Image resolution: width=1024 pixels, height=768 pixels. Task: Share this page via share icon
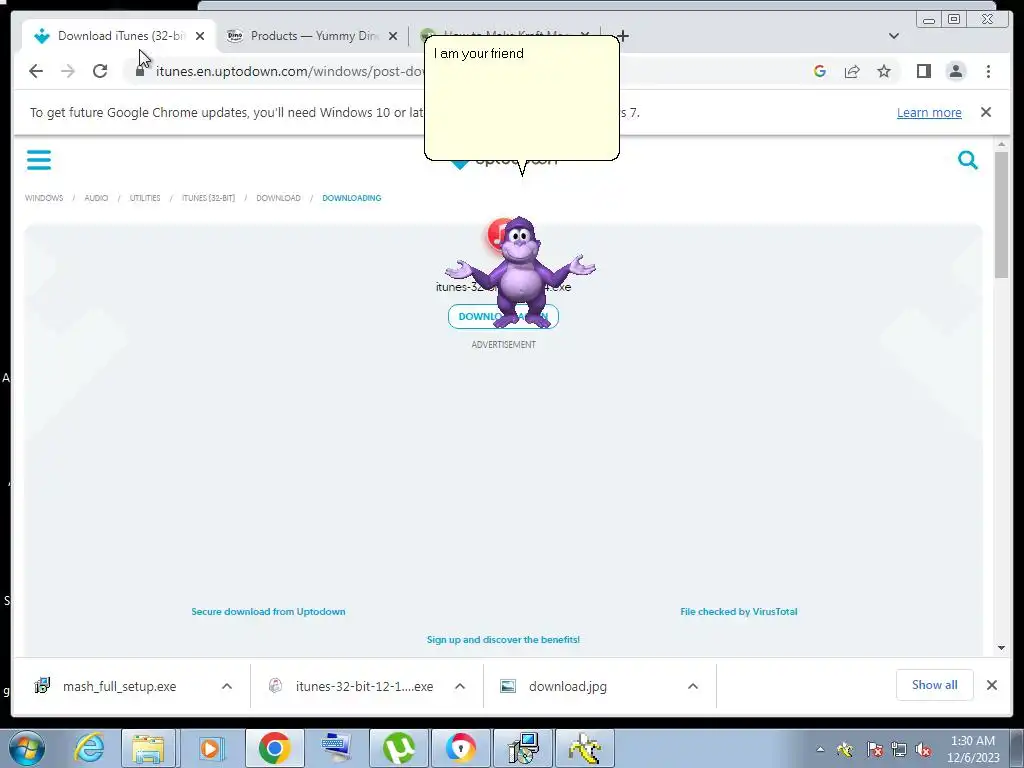coord(852,71)
